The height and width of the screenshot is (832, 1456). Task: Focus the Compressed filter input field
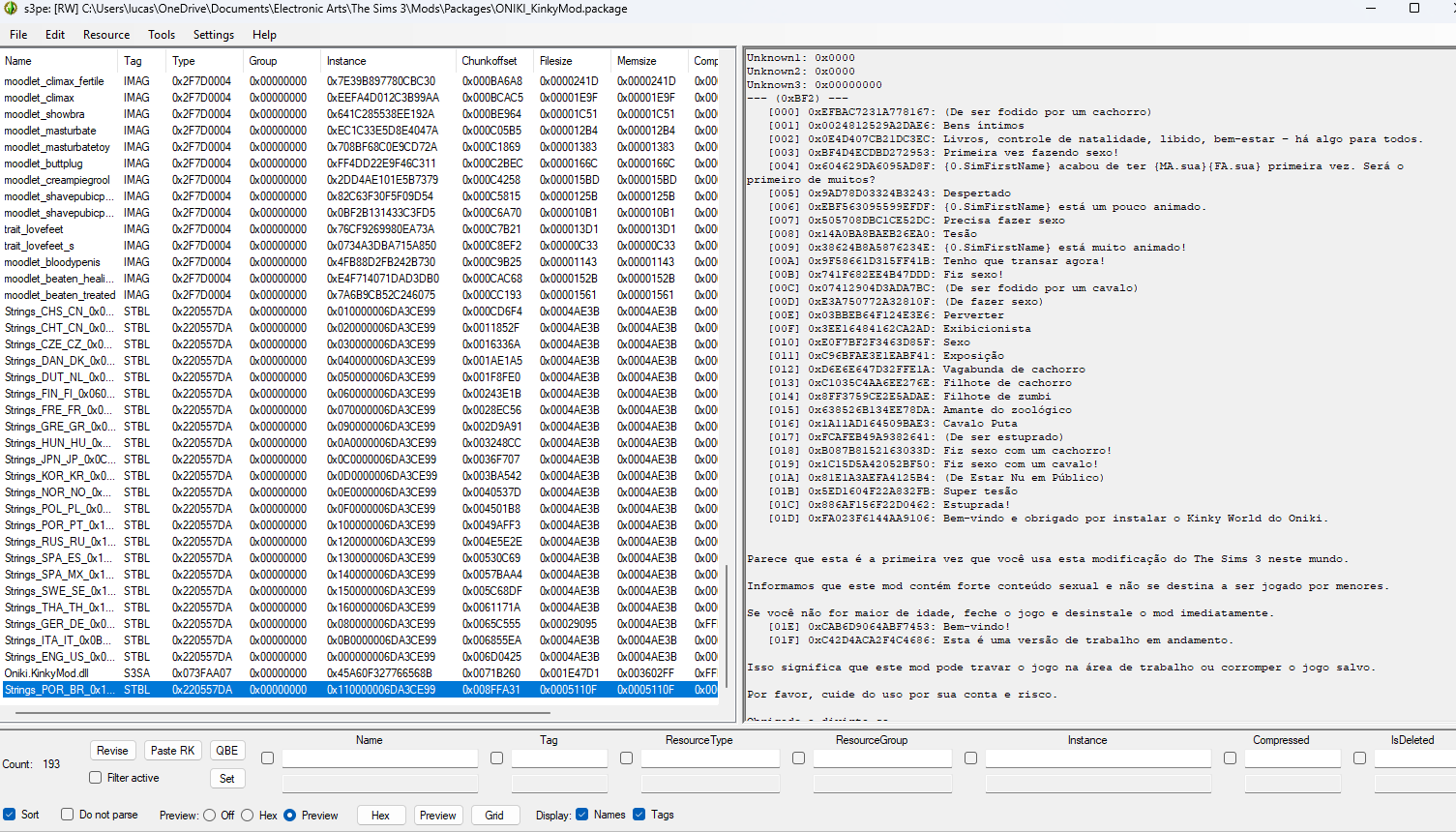(1293, 758)
